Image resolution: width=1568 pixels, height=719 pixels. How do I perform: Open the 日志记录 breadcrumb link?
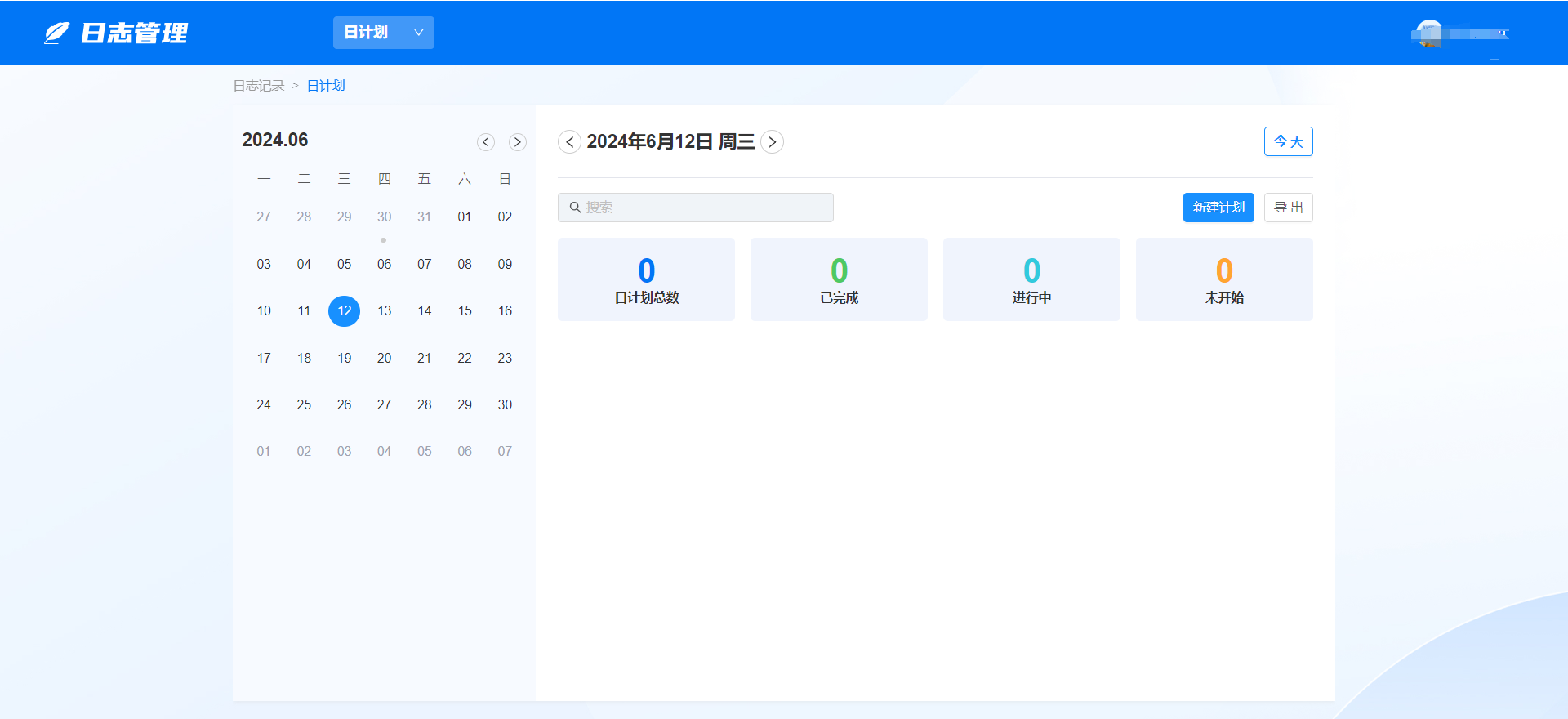(259, 86)
